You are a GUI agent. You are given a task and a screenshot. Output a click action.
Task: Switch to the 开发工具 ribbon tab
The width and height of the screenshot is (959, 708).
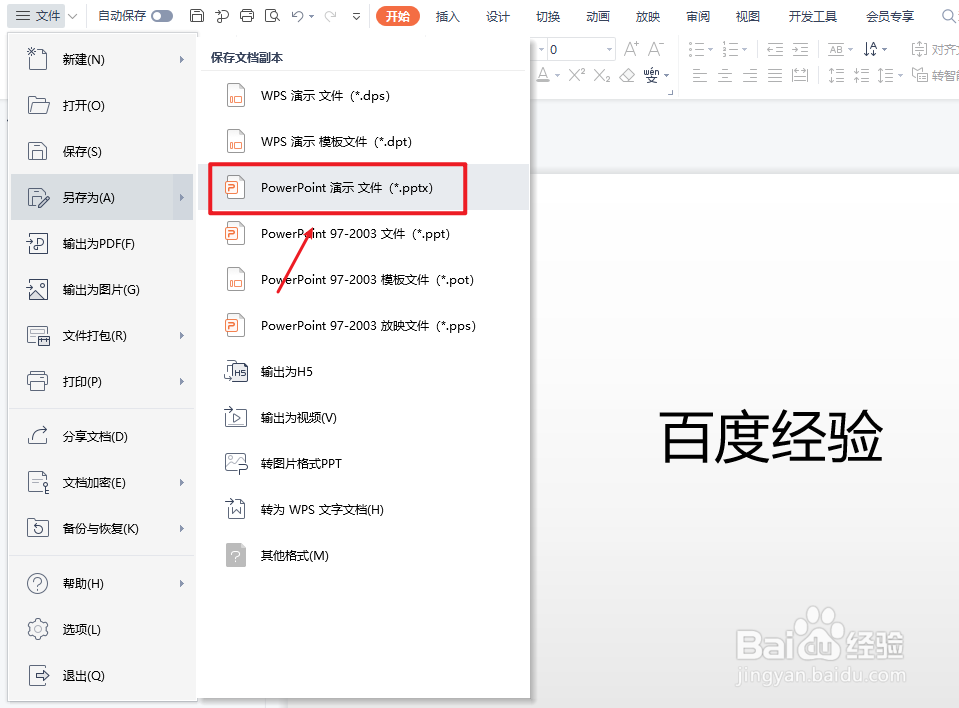[x=813, y=17]
